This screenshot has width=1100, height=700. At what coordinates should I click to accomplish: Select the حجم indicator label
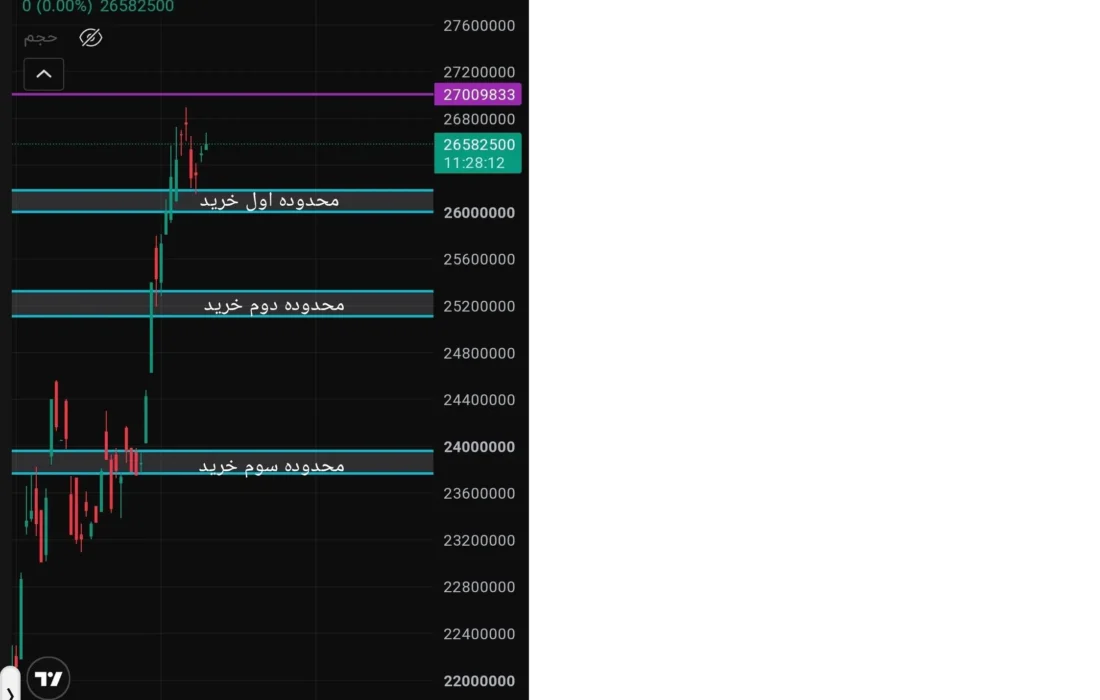coord(40,37)
